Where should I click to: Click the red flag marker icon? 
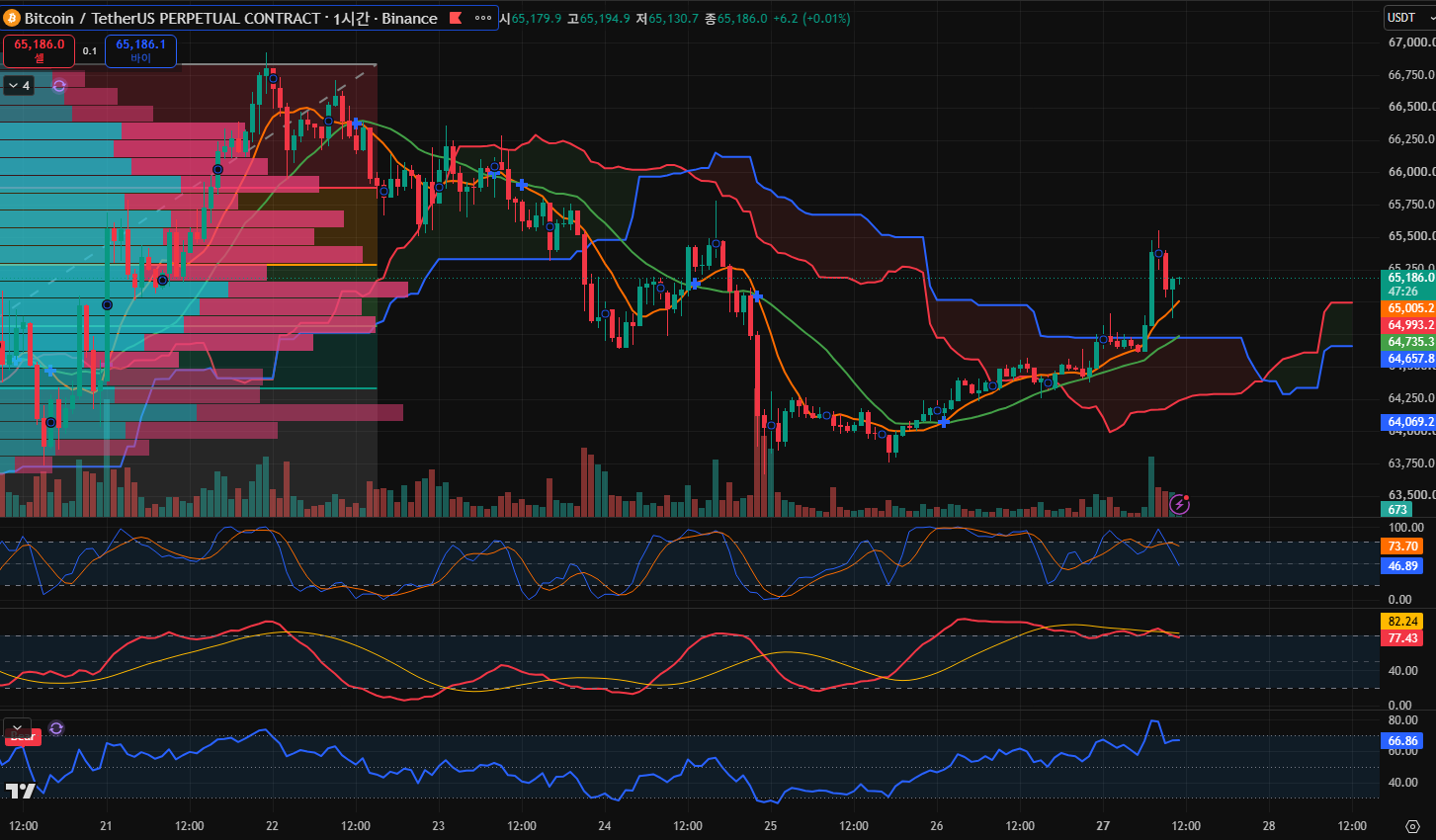(456, 18)
